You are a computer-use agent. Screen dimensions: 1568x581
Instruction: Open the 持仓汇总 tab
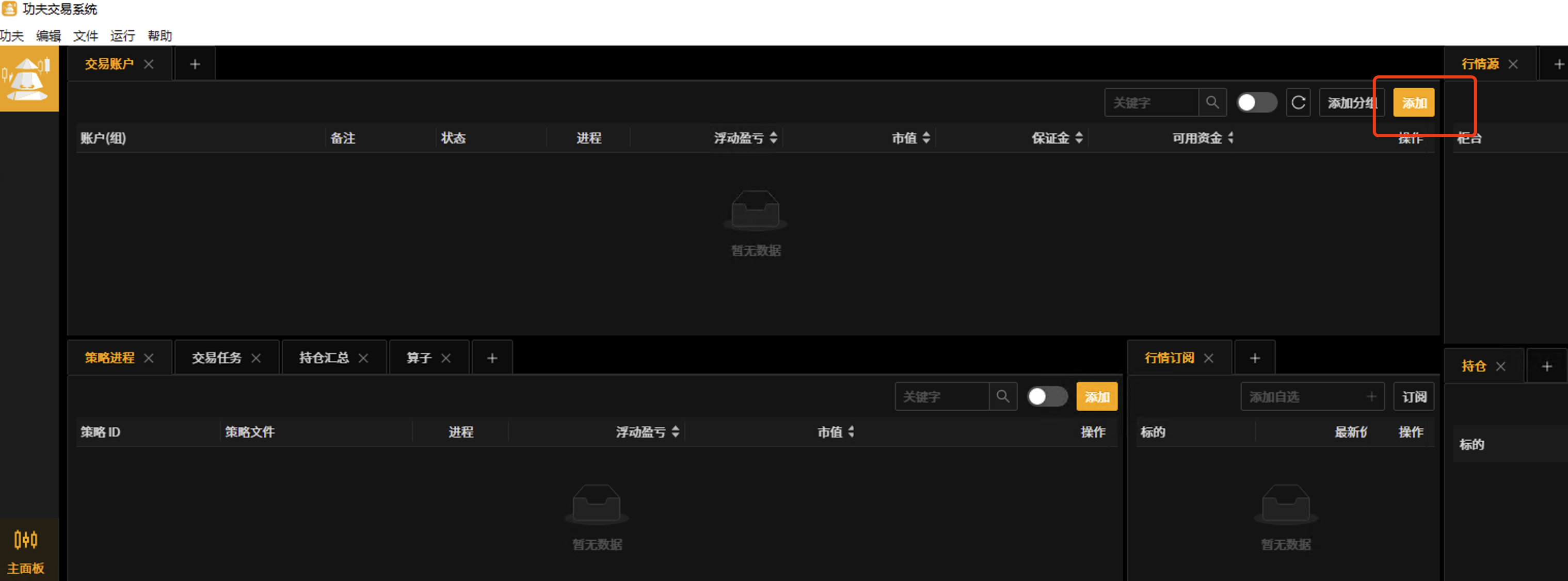point(324,358)
